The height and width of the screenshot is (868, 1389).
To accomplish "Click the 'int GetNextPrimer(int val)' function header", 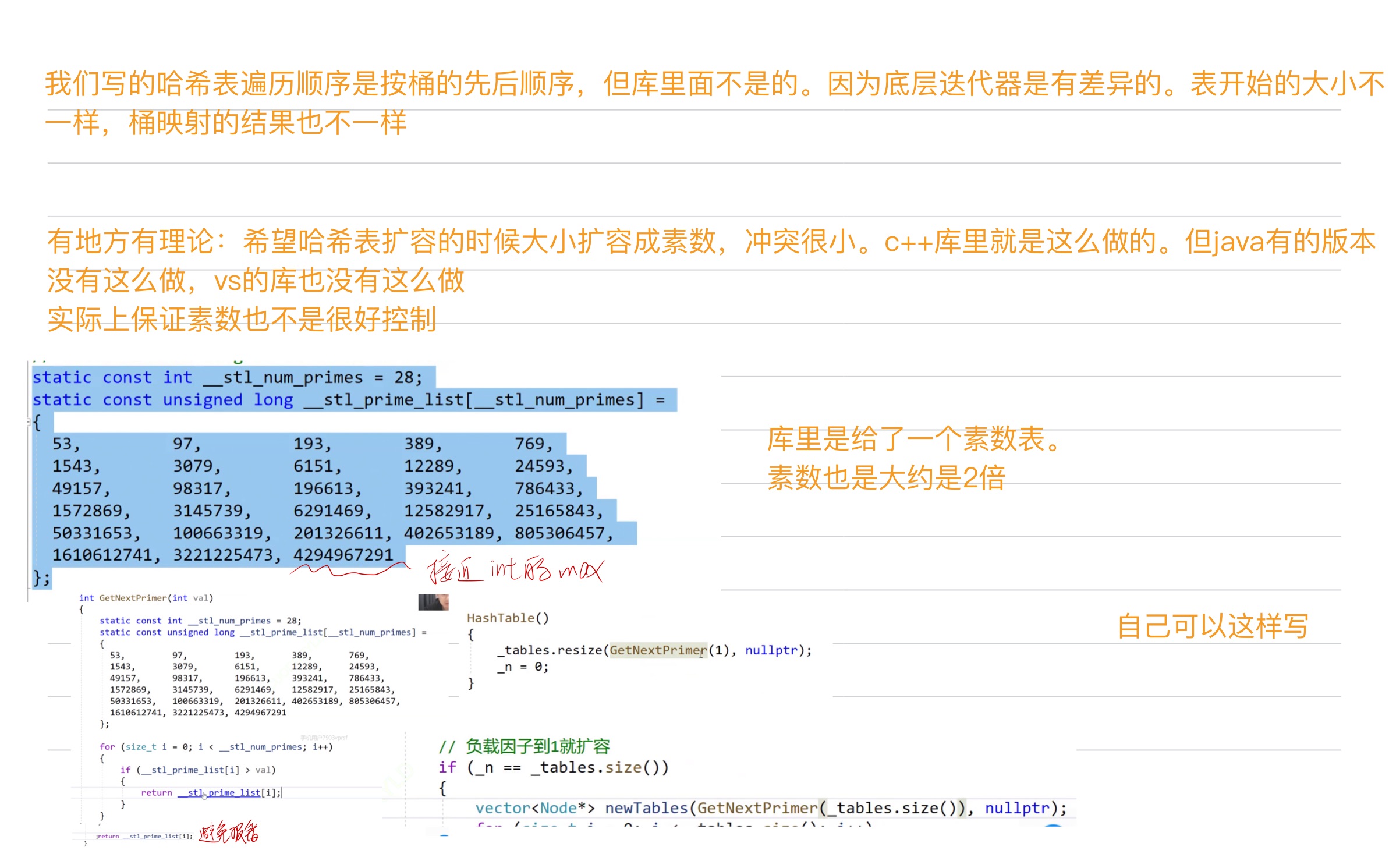I will point(146,598).
